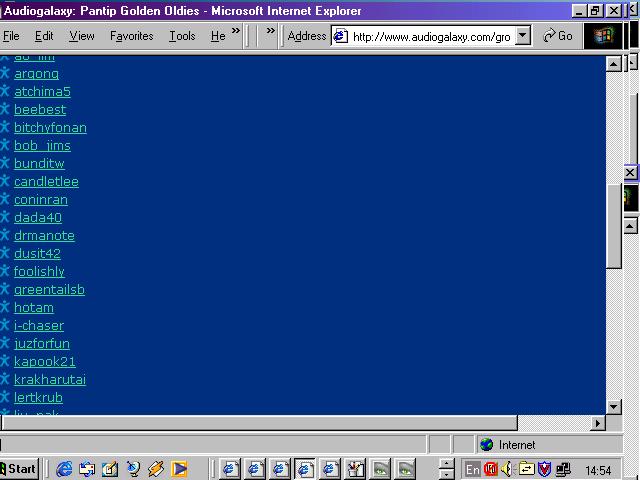This screenshot has height=480, width=640.
Task: Click the user icon beside hotam
Action: (x=4, y=306)
